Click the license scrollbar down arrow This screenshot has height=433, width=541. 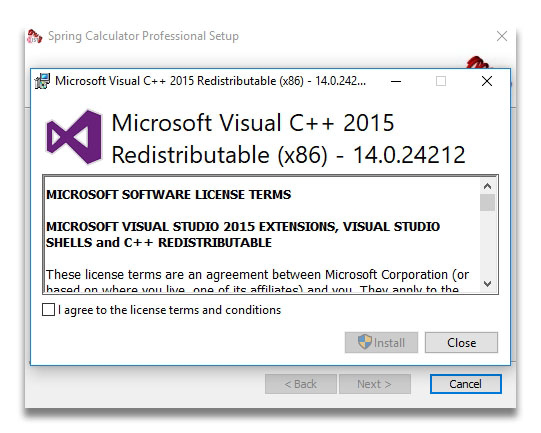pos(487,284)
